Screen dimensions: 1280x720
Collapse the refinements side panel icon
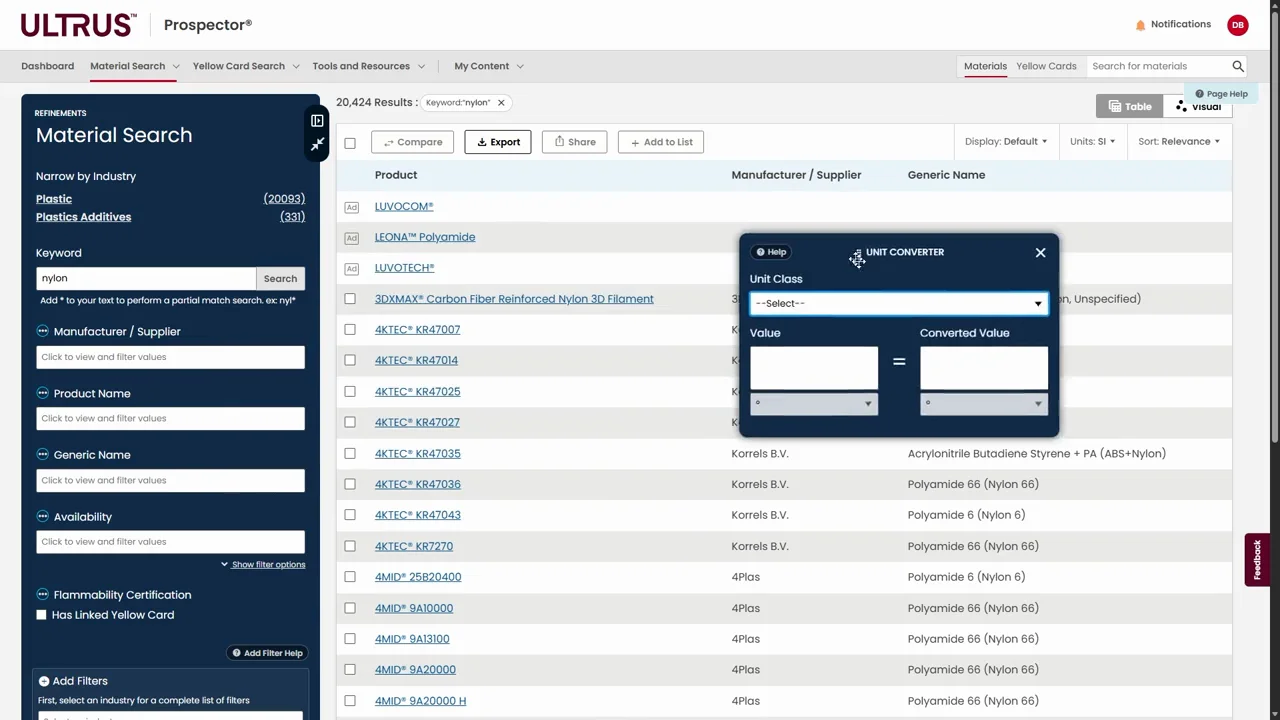click(x=317, y=121)
